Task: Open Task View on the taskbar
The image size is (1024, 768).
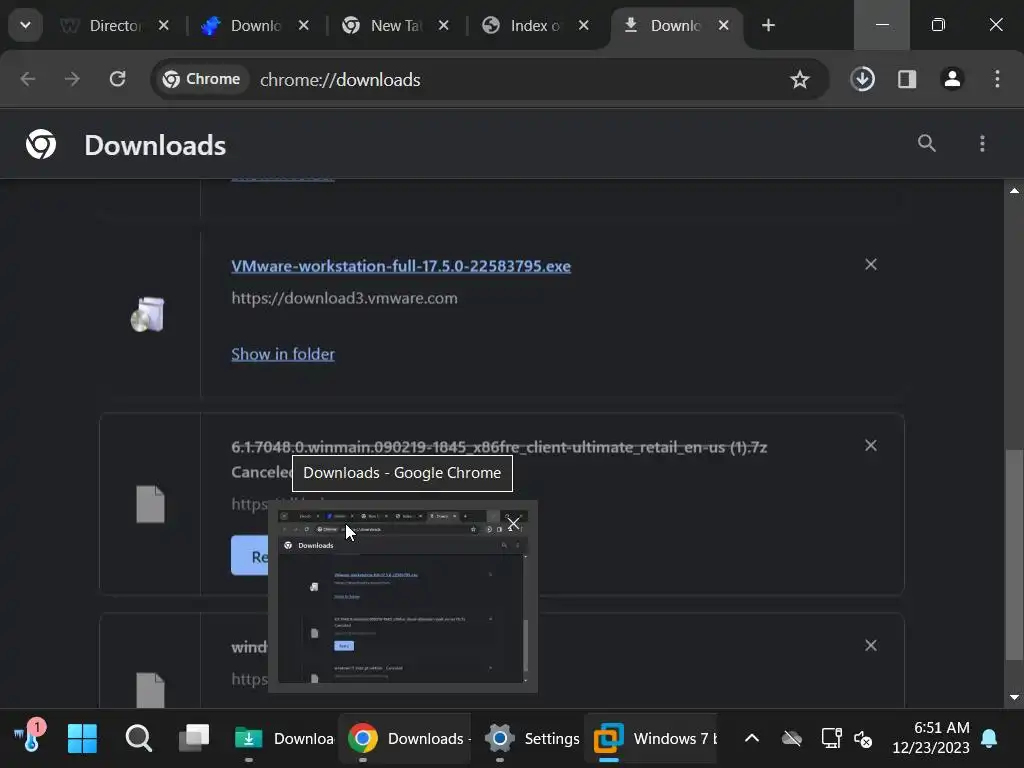Action: (x=194, y=738)
